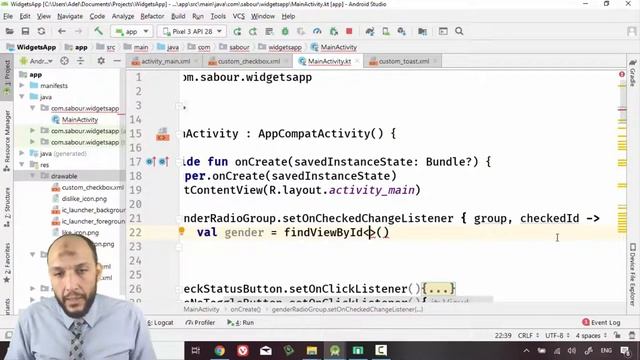Expand the java (generated) folder

click(22, 153)
